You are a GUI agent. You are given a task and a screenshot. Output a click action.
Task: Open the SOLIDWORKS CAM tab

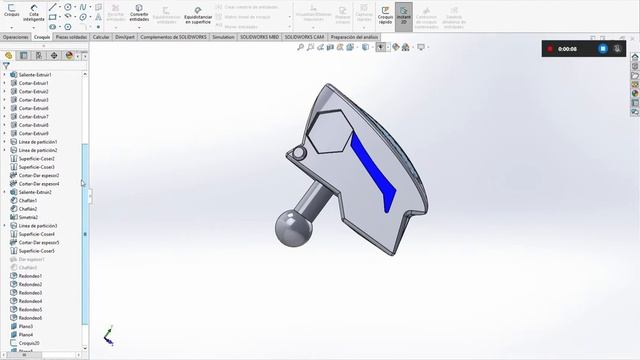point(304,37)
